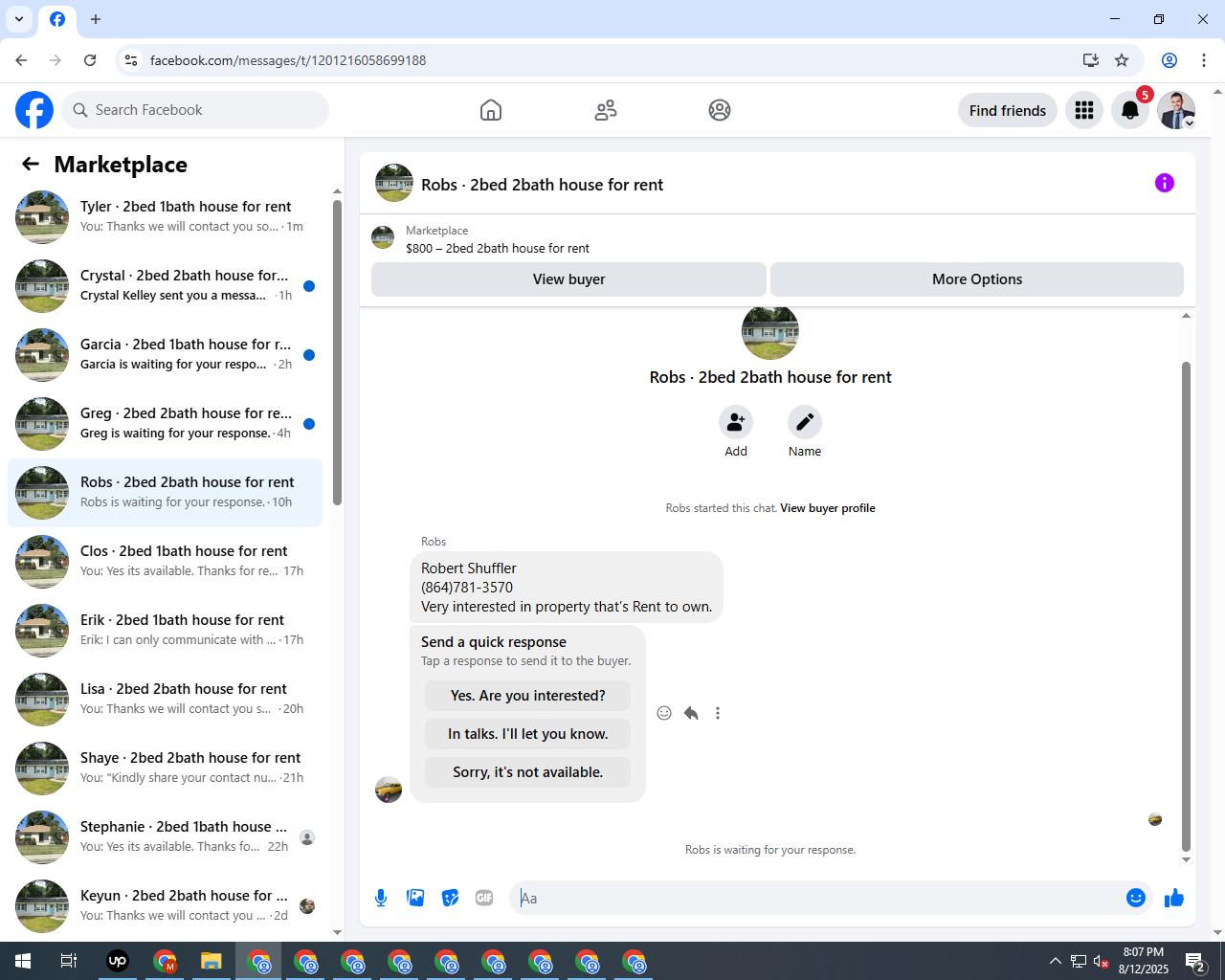The image size is (1225, 980).
Task: Open Keyun 2bed 2bath conversation
Action: click(165, 906)
